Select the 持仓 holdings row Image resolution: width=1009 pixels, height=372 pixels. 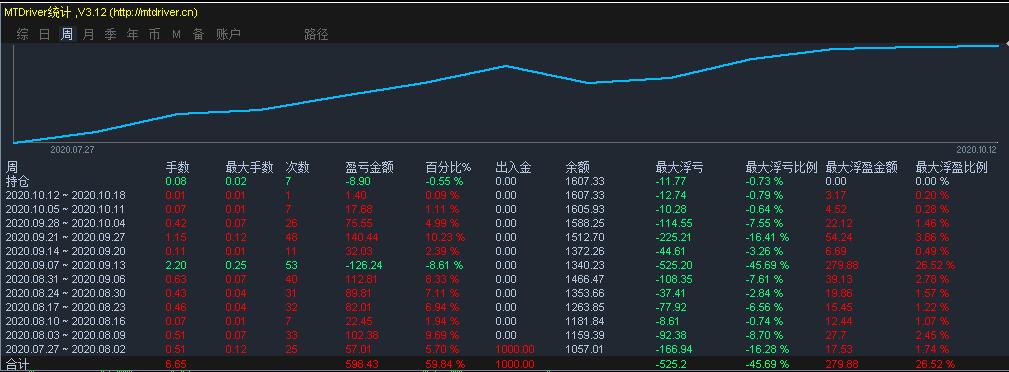click(504, 181)
